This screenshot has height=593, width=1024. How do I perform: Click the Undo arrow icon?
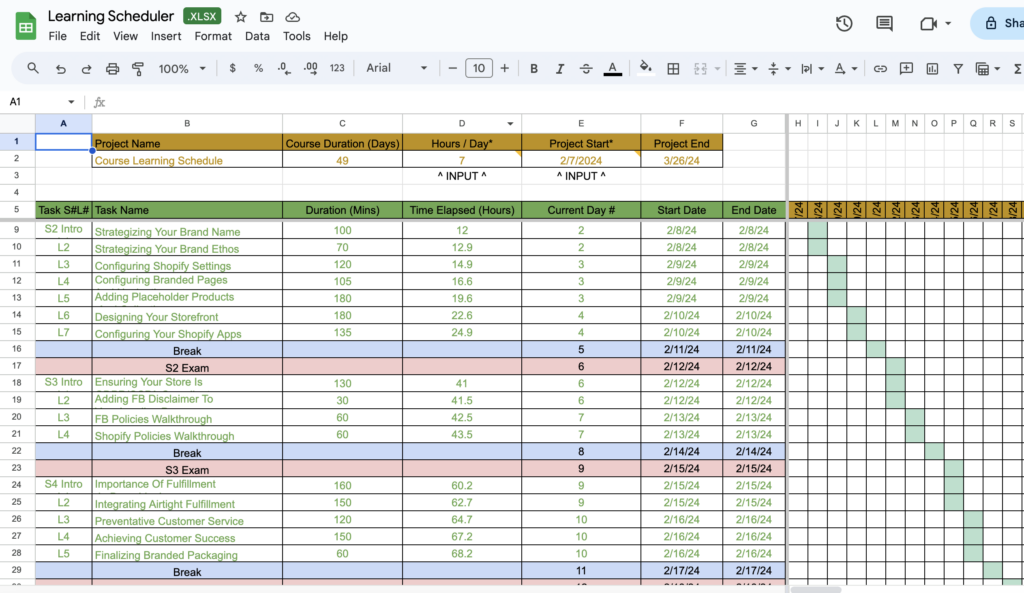pyautogui.click(x=60, y=69)
